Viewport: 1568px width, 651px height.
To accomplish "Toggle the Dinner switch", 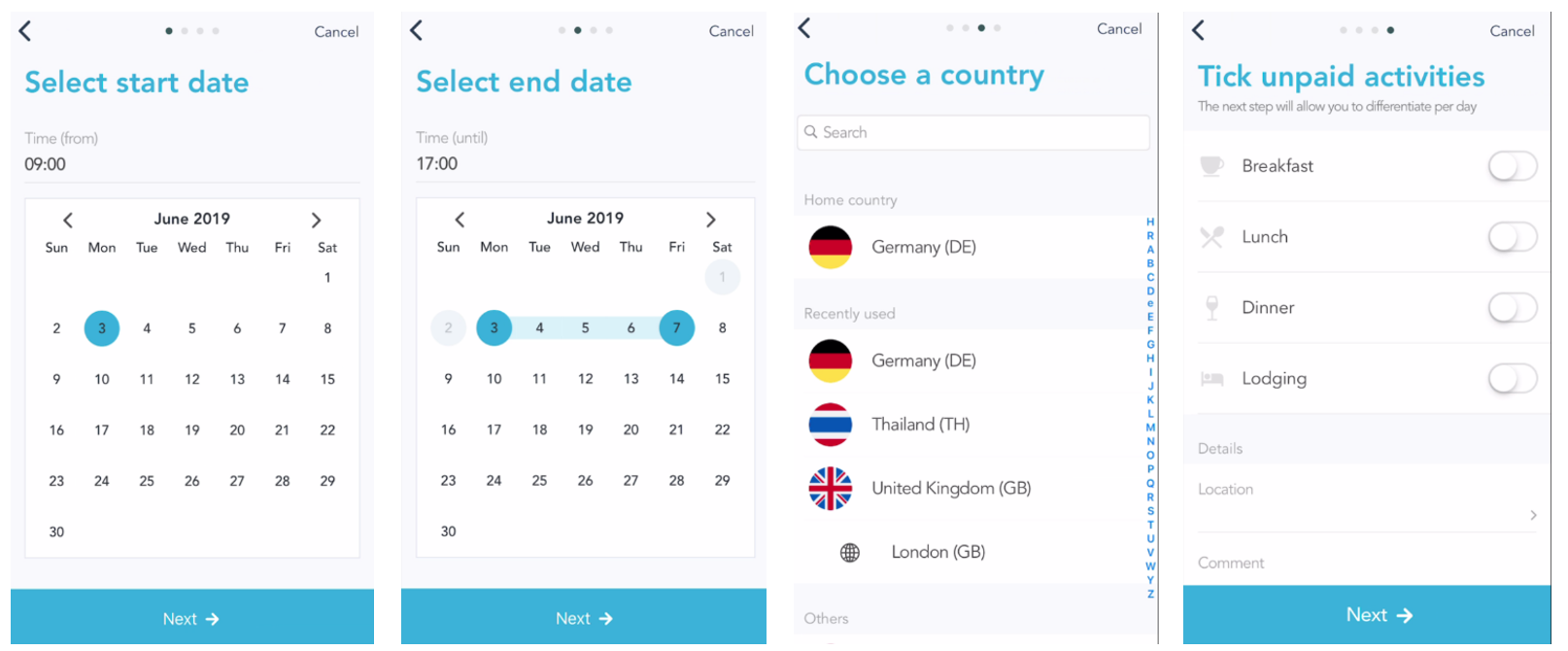I will (x=1512, y=308).
